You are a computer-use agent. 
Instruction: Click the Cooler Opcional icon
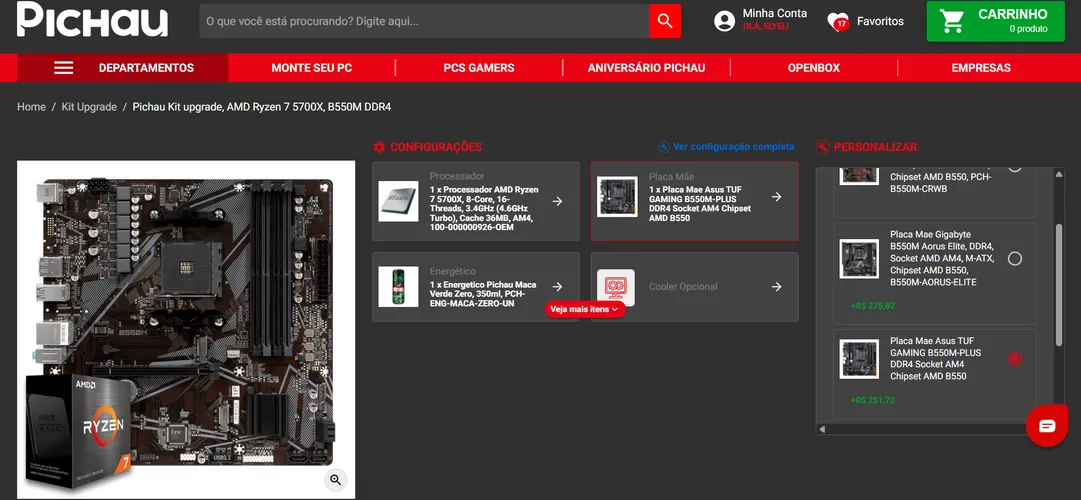pos(616,287)
